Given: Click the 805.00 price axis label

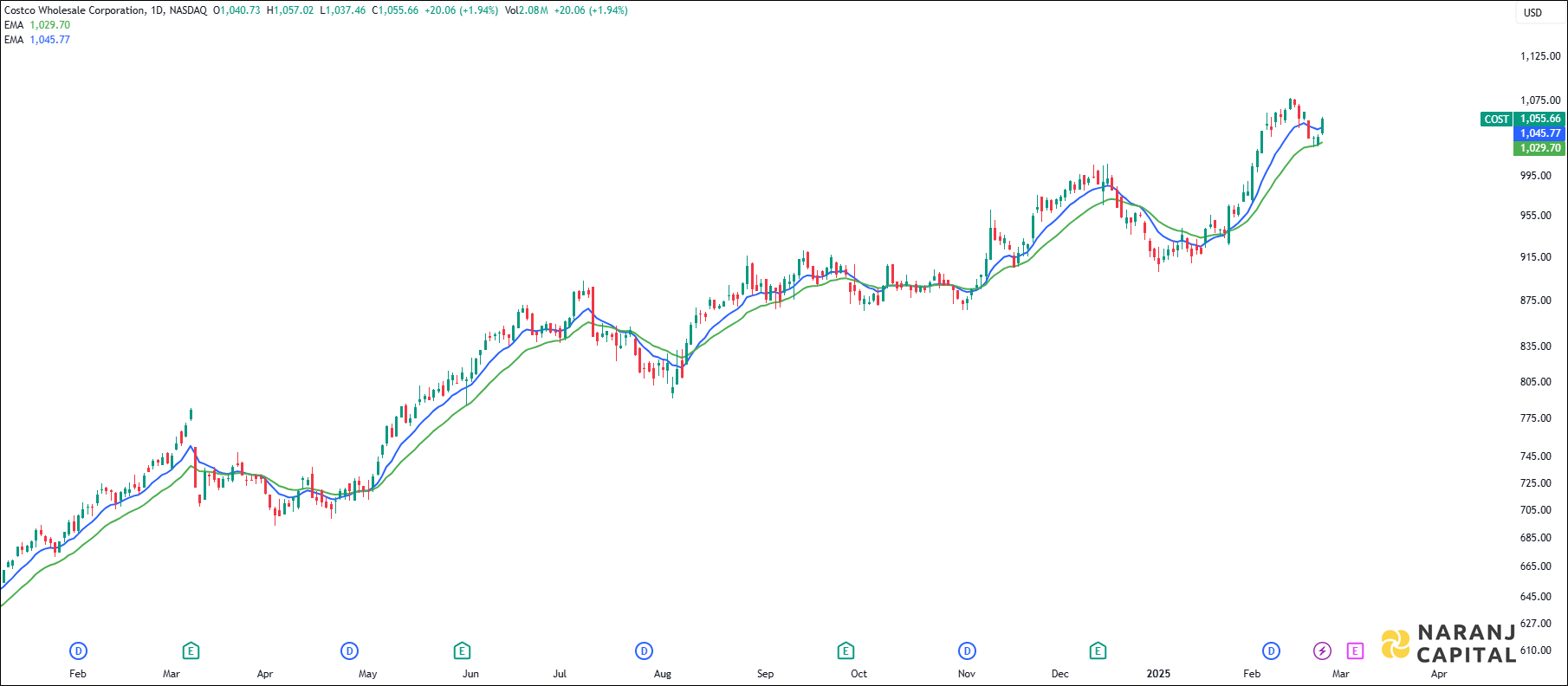Looking at the screenshot, I should coord(1536,382).
